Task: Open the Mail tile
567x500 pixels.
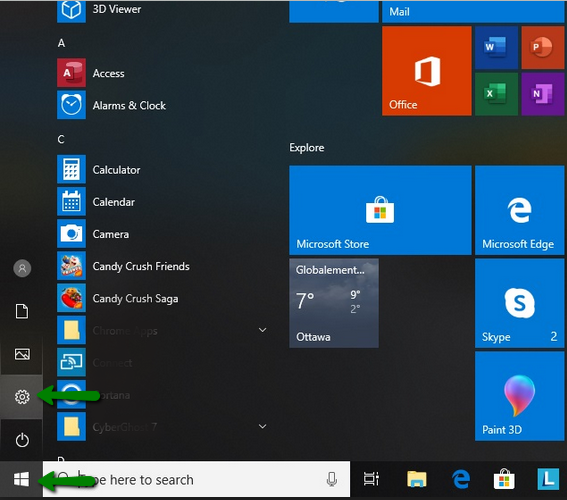Action: [473, 12]
